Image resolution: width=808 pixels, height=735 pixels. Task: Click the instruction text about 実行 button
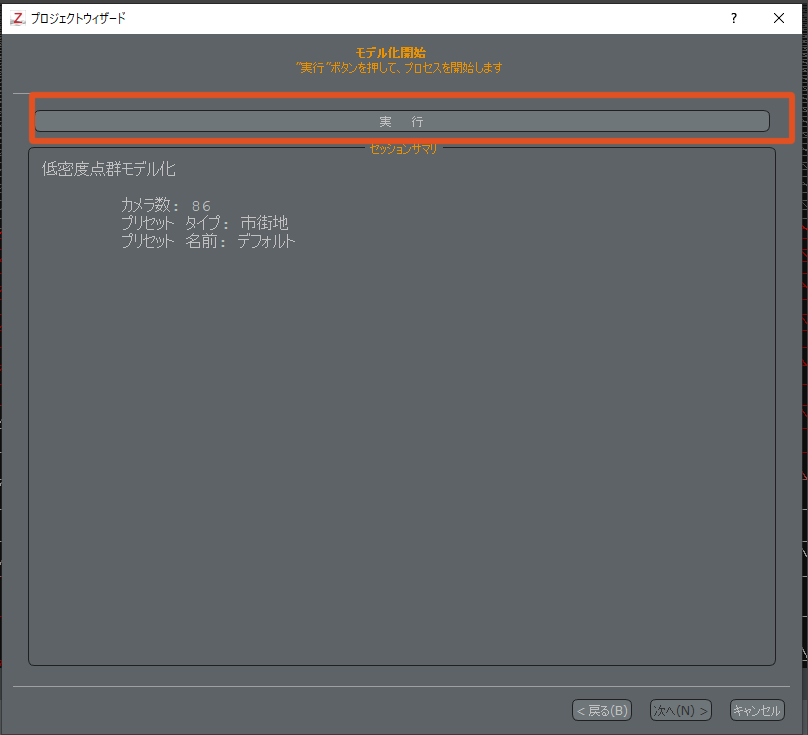pos(399,68)
